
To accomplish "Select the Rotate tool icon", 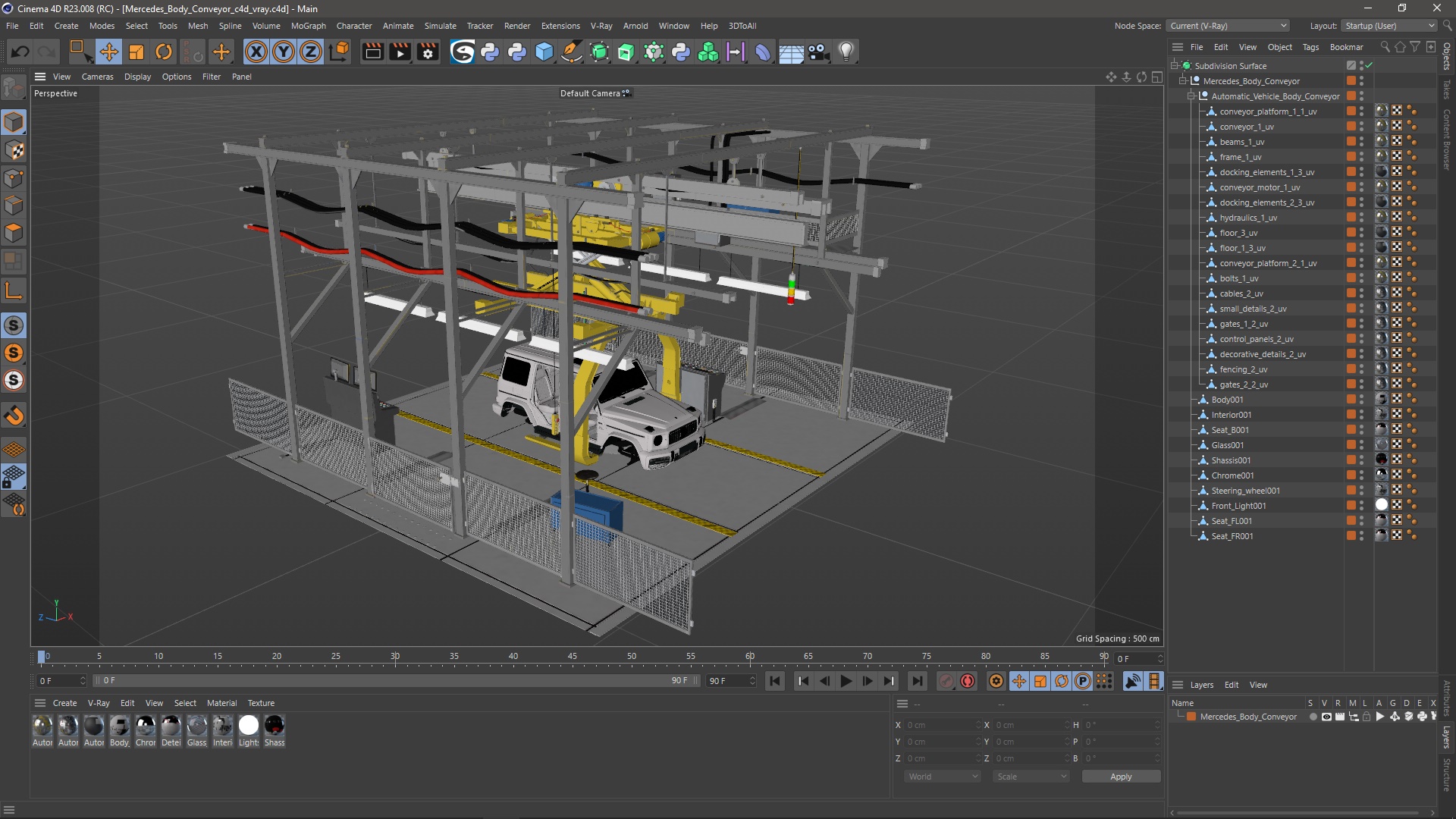I will coord(164,52).
